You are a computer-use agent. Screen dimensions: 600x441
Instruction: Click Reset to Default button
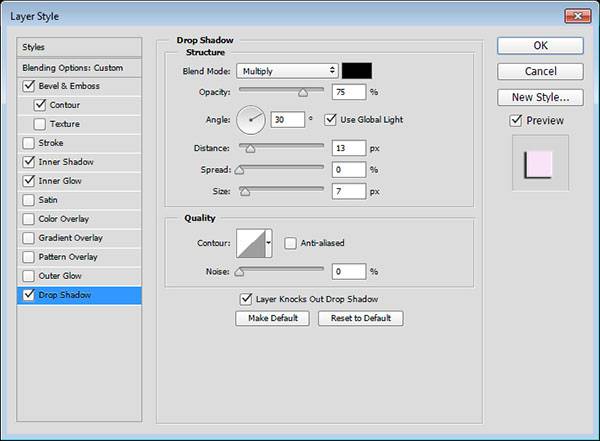360,319
